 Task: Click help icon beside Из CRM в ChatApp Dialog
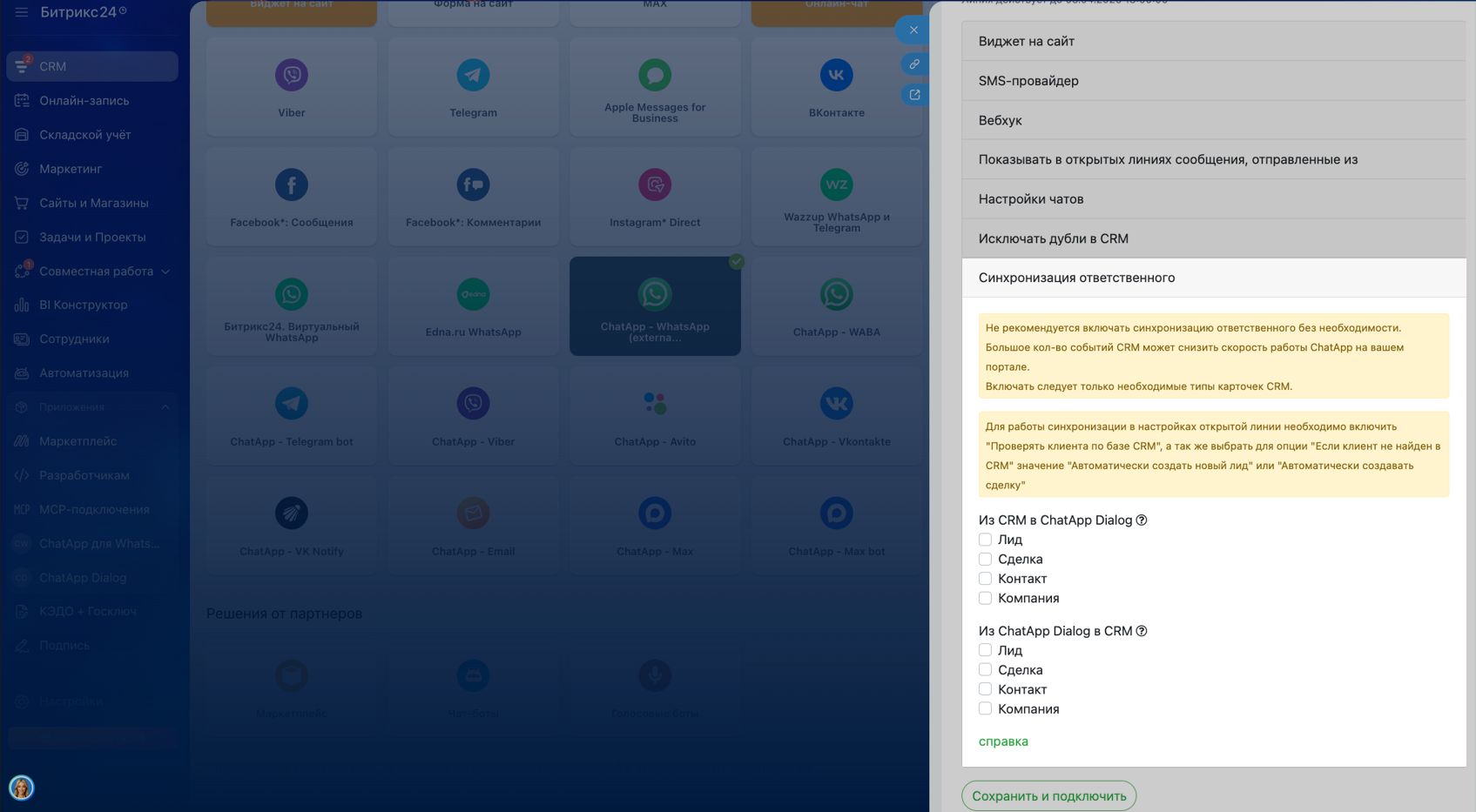pyautogui.click(x=1142, y=520)
